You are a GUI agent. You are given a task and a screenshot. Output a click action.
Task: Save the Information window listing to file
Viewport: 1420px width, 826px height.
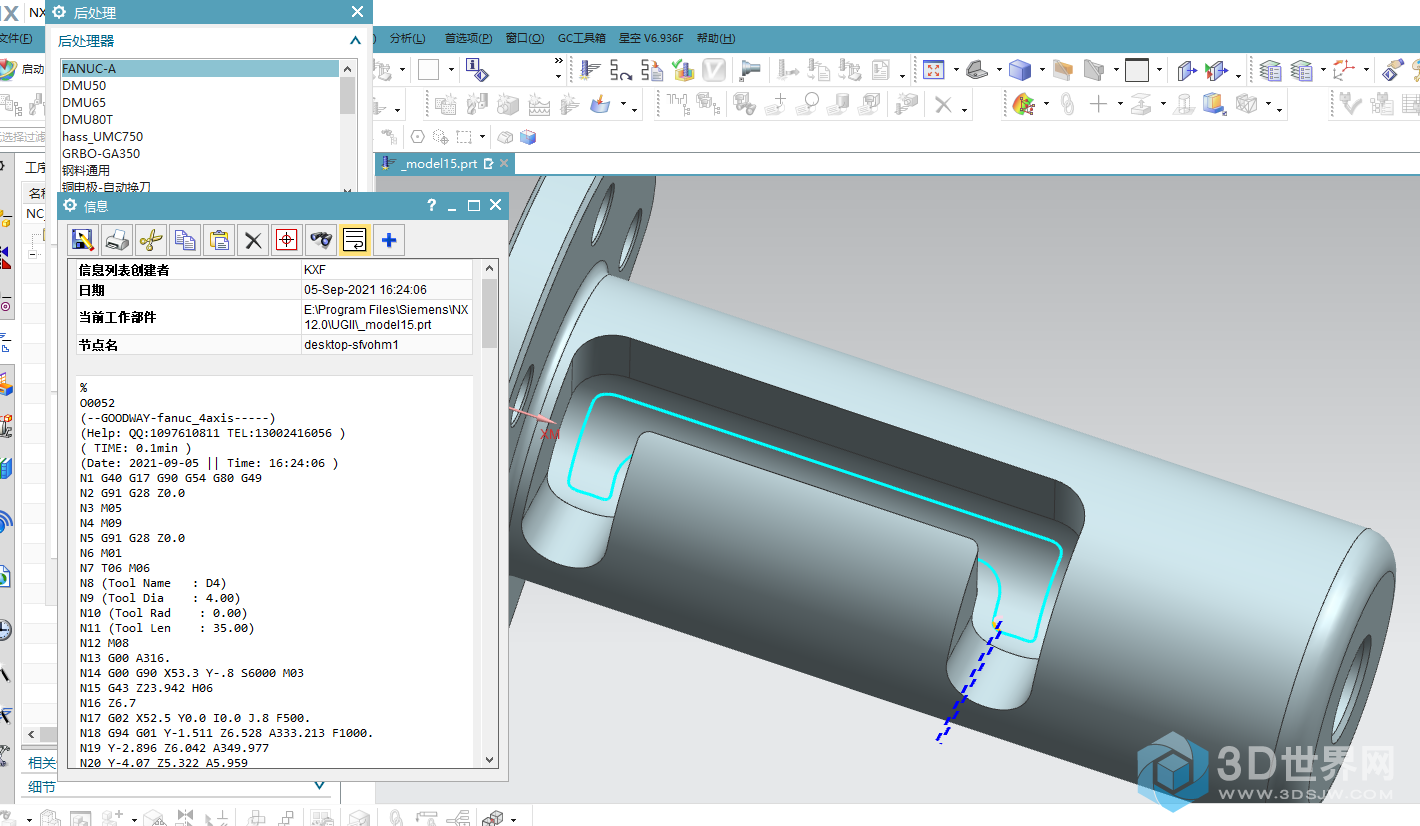pos(84,240)
